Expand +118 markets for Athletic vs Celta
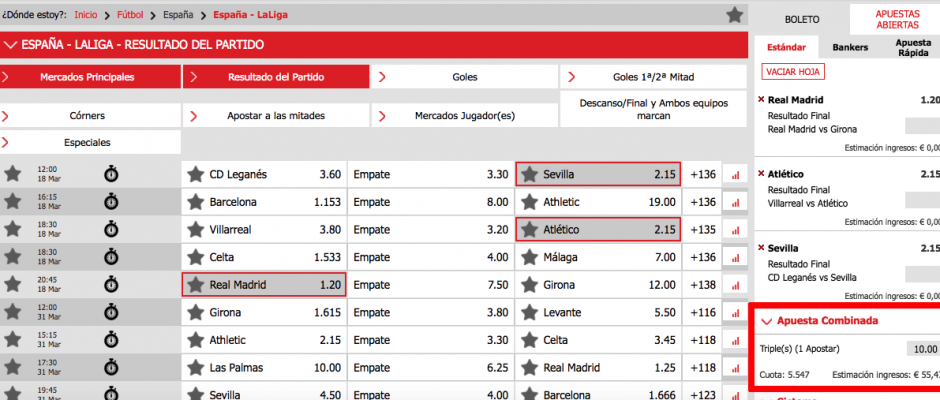This screenshot has width=940, height=400. [703, 340]
